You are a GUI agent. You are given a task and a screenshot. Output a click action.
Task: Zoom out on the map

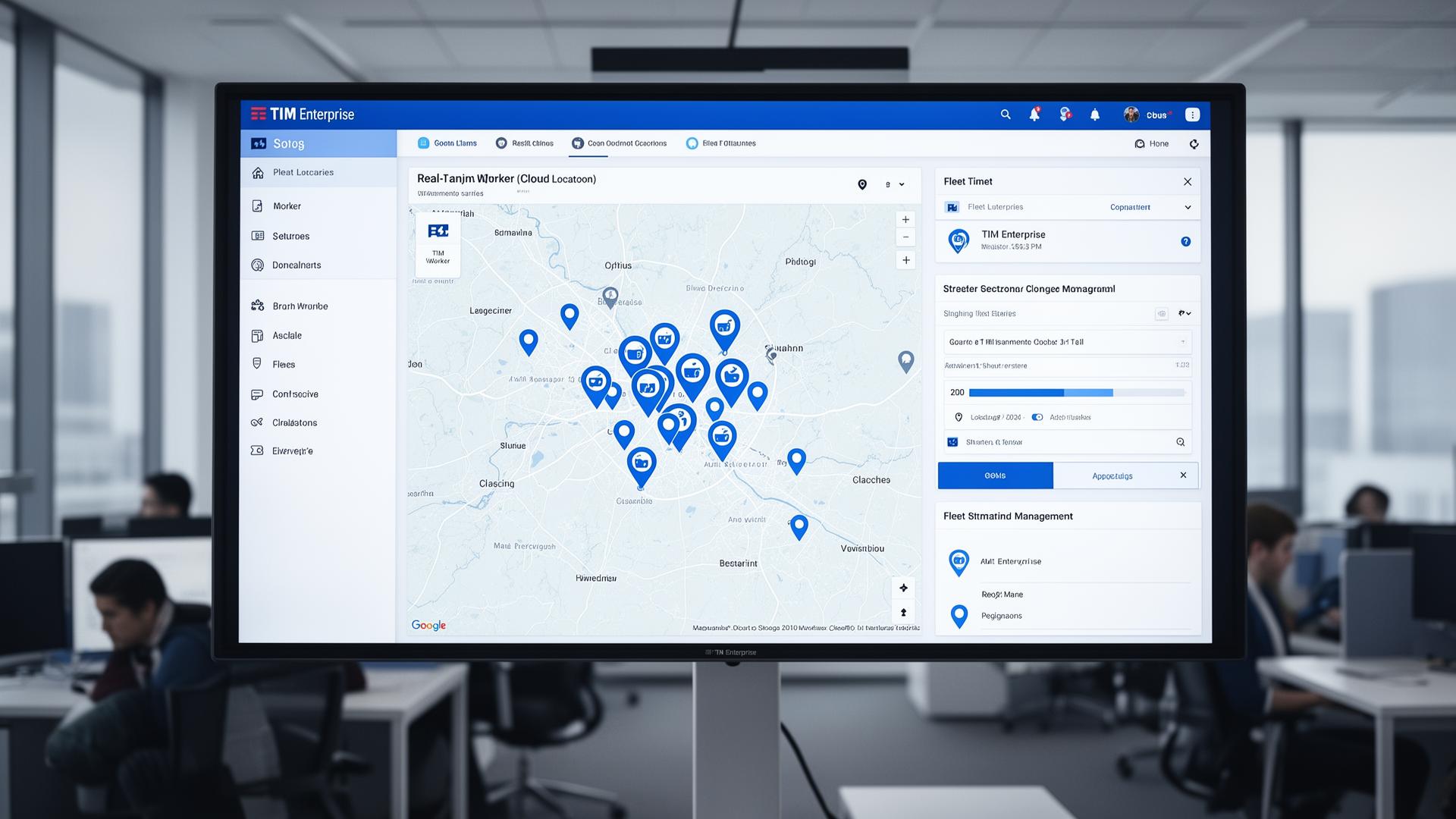click(905, 237)
